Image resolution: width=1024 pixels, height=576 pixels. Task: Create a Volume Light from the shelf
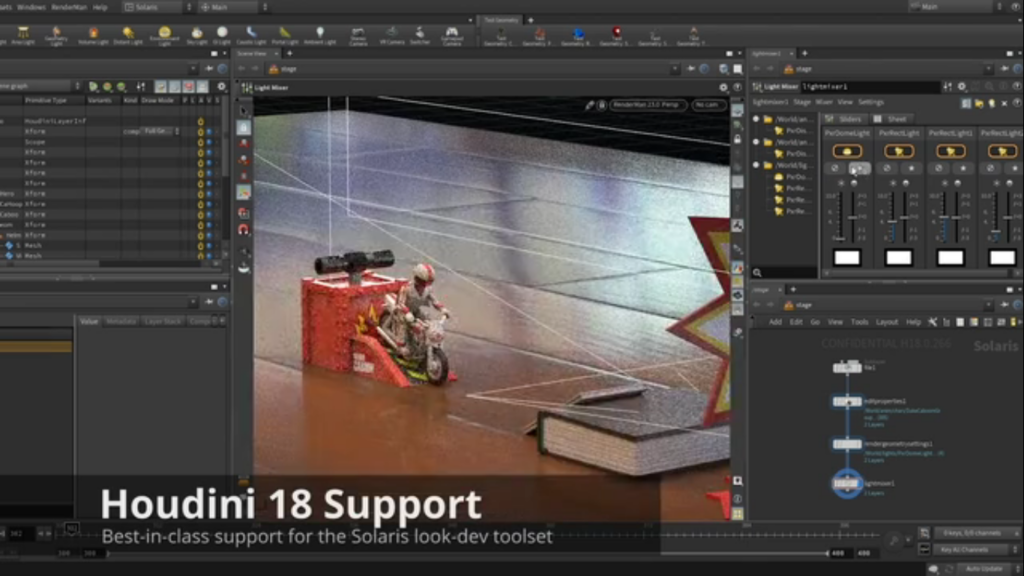pyautogui.click(x=93, y=35)
